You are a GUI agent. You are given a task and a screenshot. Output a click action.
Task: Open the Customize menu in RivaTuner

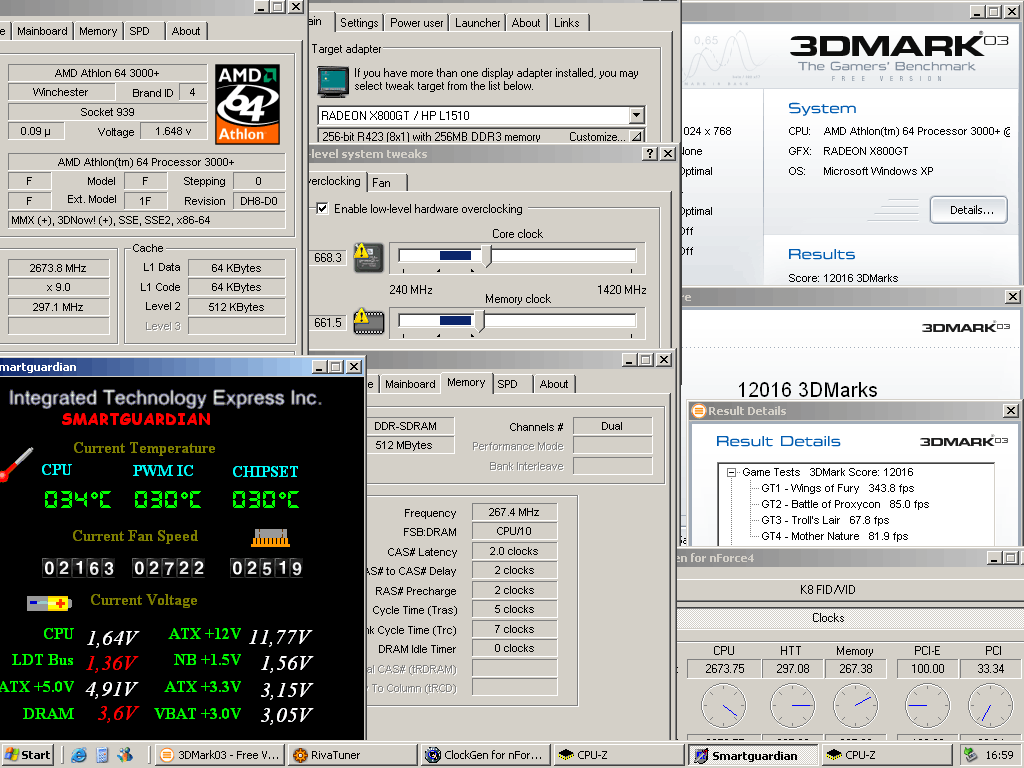(597, 136)
